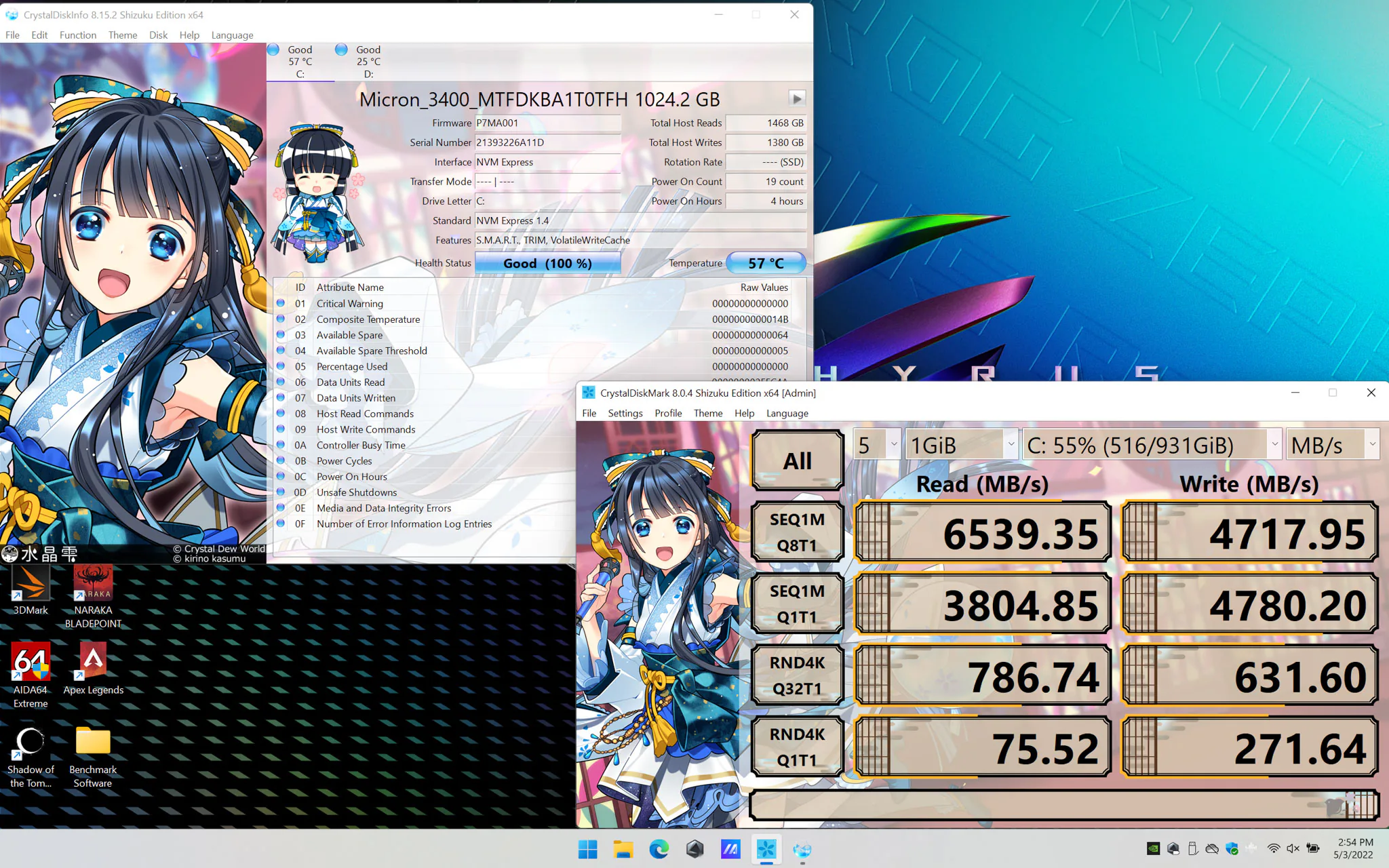Select the C: drive Good 57 °C tab

click(x=300, y=61)
